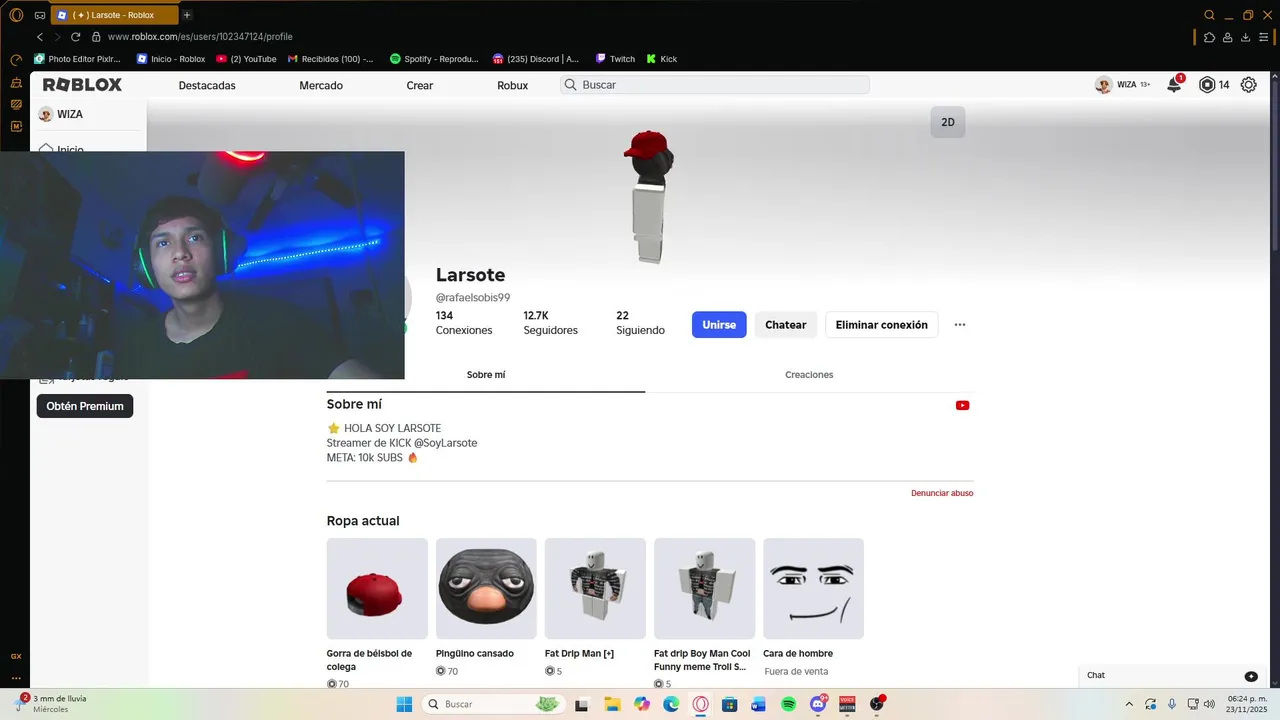Screen dimensions: 1280x720
Task: Open the Twitch bookmark
Action: [x=616, y=59]
